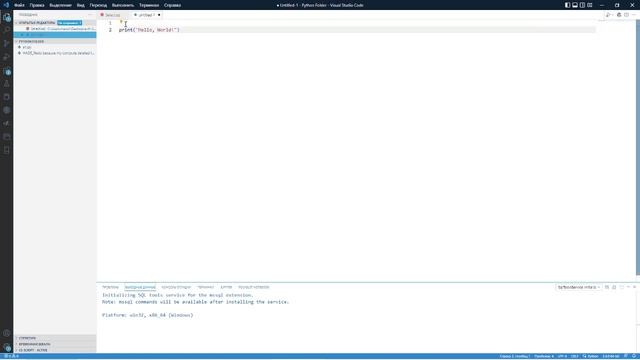Open the Extensions view with badge
The width and height of the screenshot is (640, 360).
7,71
